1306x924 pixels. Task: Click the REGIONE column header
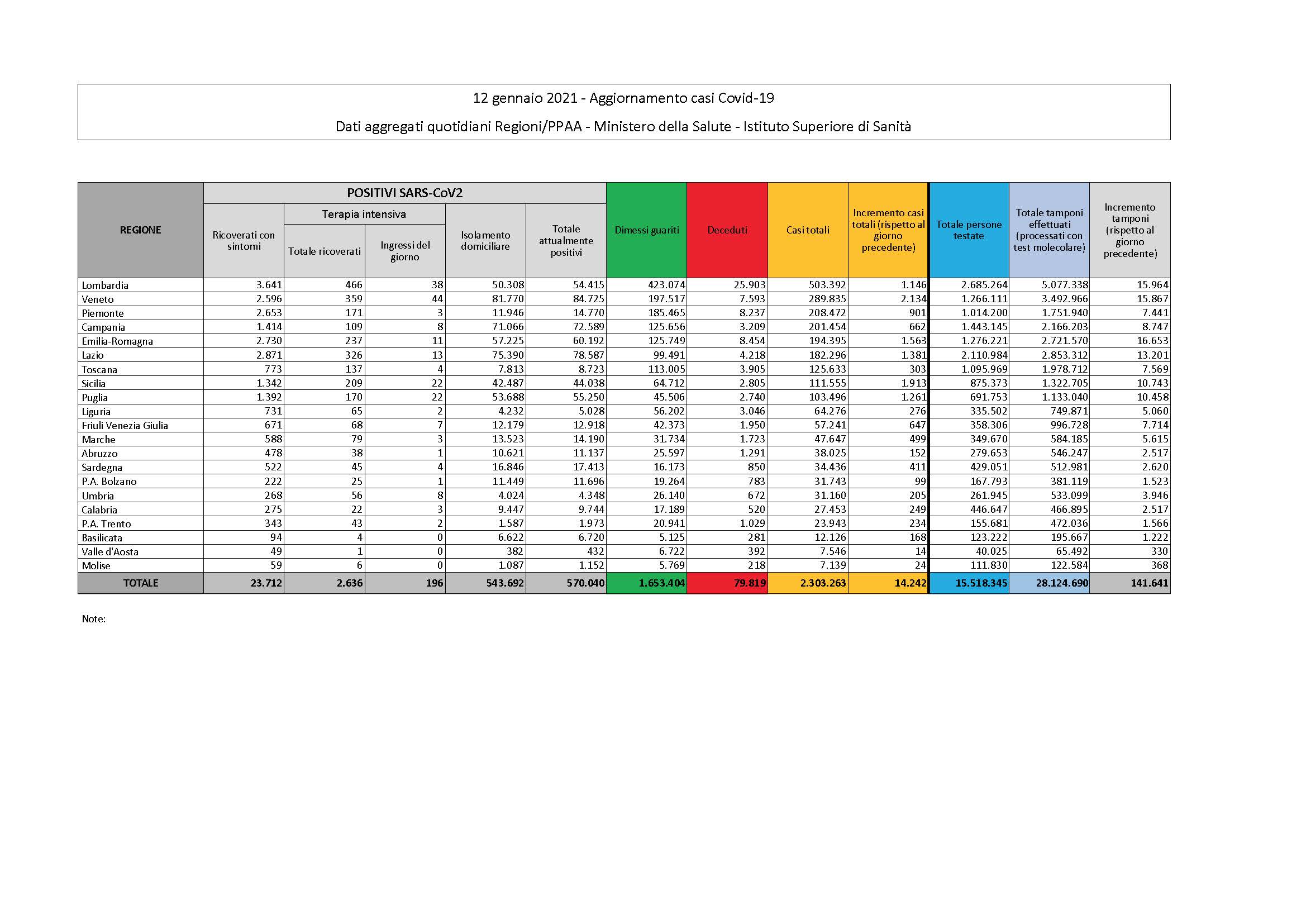[141, 230]
